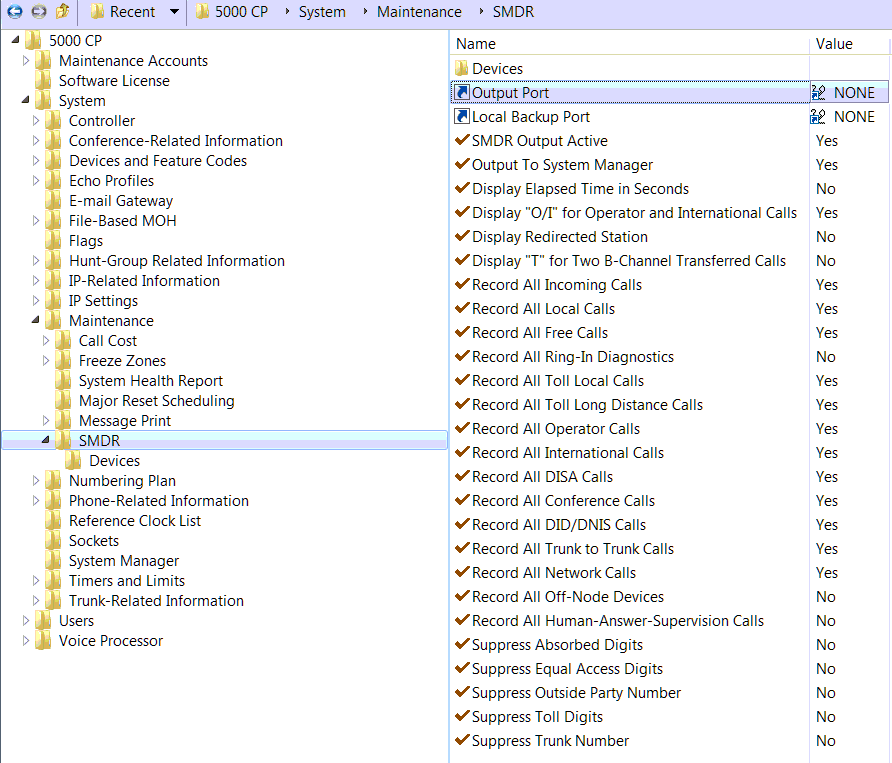Click checkmark icon beside Suppress Toll Digits
The image size is (892, 763).
coord(462,716)
